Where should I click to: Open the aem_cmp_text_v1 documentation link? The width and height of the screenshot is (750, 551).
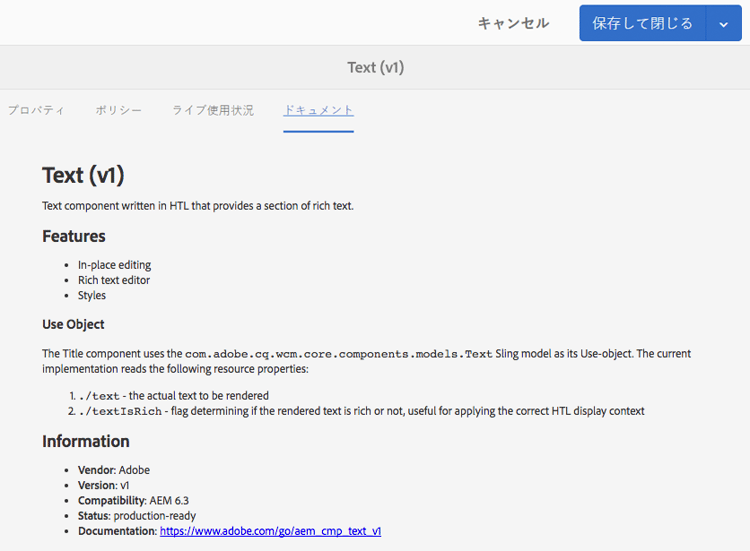[x=270, y=531]
